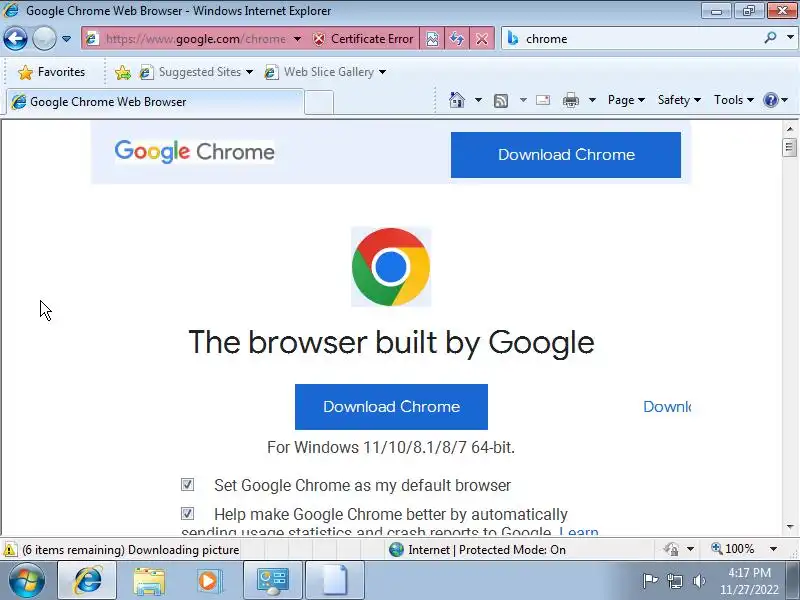The width and height of the screenshot is (800, 600).
Task: Click the volume speaker tray icon
Action: pyautogui.click(x=699, y=581)
